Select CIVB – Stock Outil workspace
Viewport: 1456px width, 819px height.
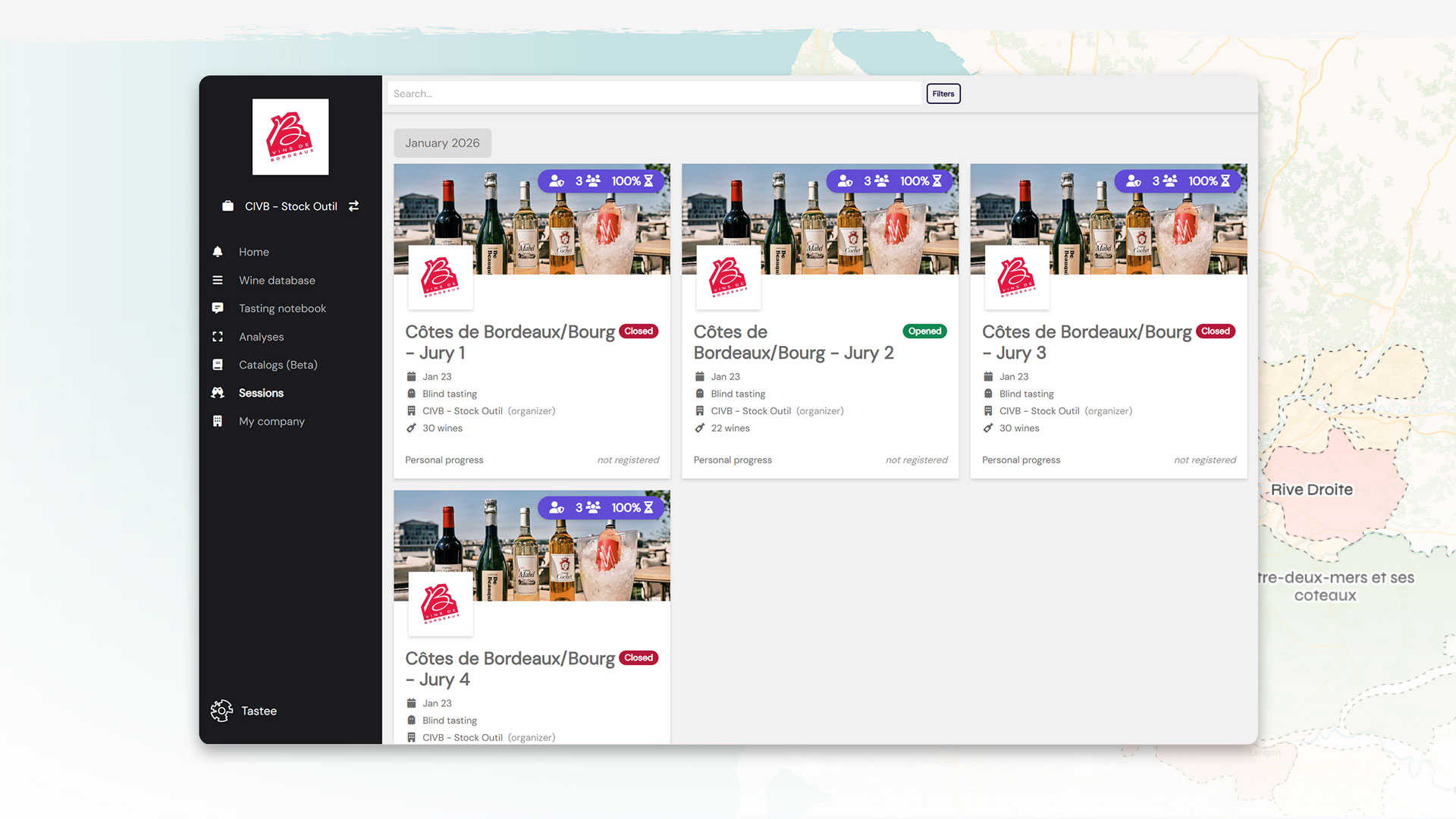click(289, 206)
